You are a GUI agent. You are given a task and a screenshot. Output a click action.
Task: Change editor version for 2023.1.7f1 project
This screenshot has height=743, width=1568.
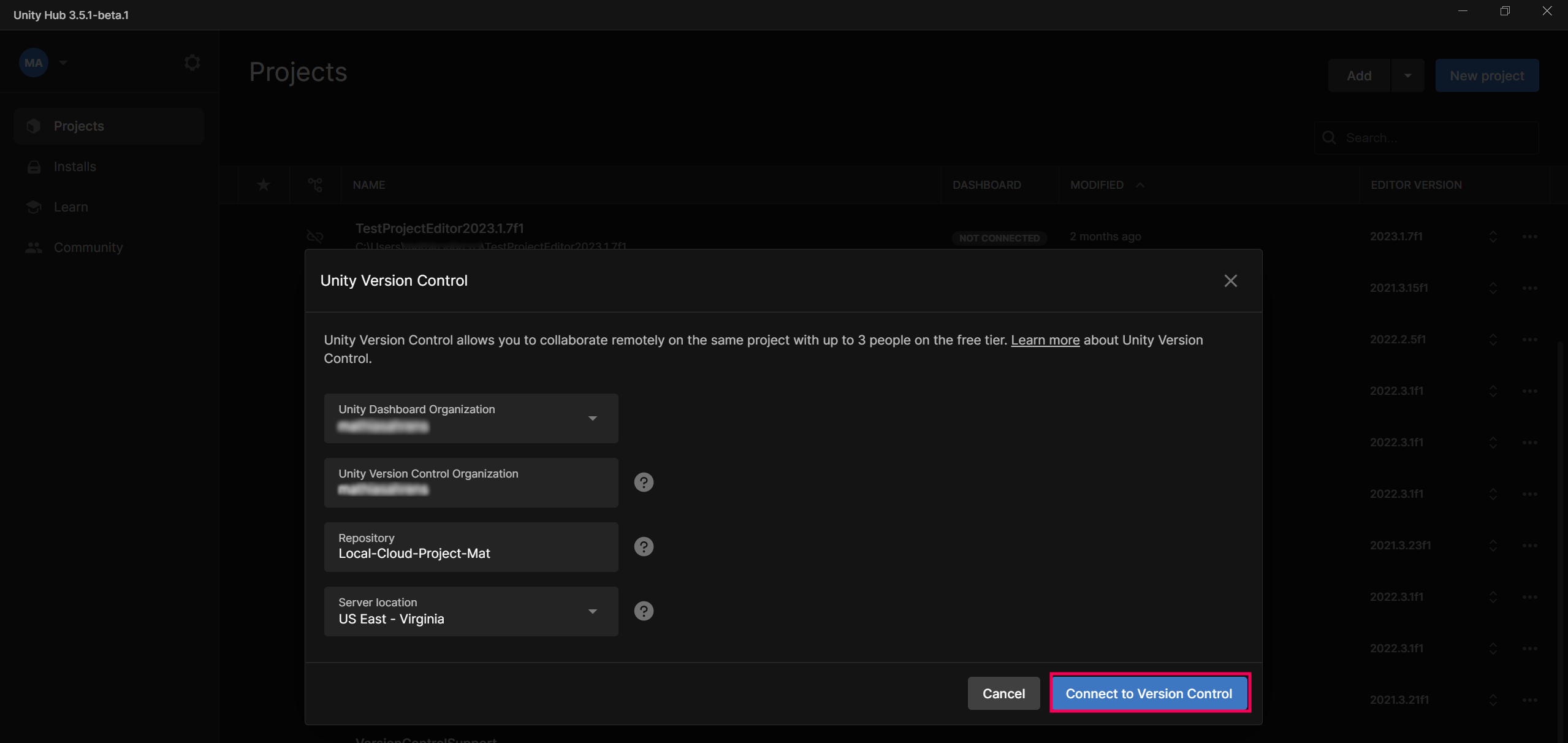[1493, 237]
